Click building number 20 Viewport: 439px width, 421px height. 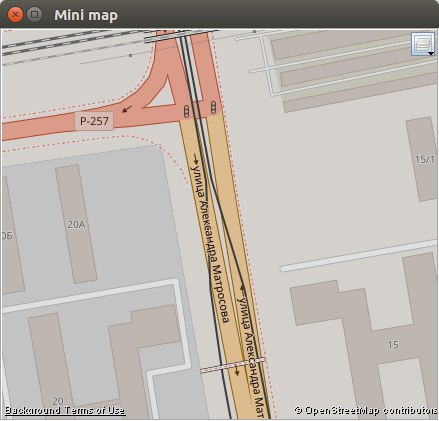(x=58, y=401)
